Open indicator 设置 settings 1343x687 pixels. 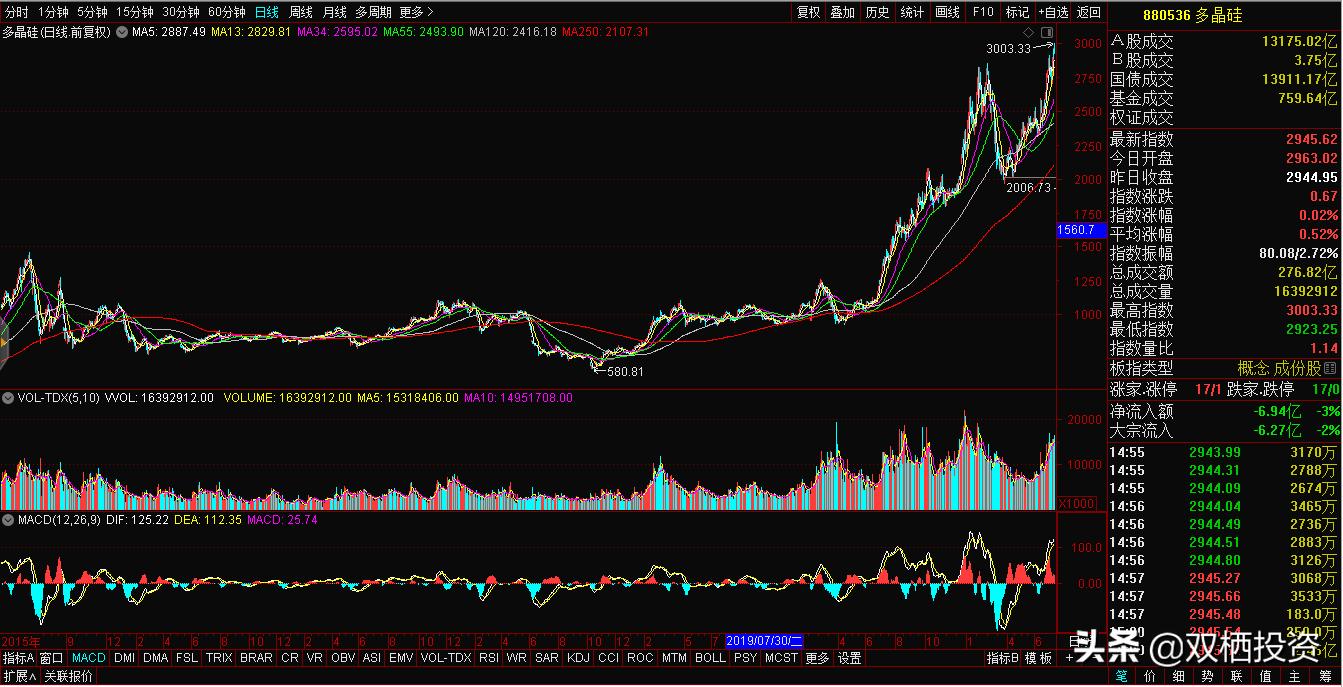point(850,658)
